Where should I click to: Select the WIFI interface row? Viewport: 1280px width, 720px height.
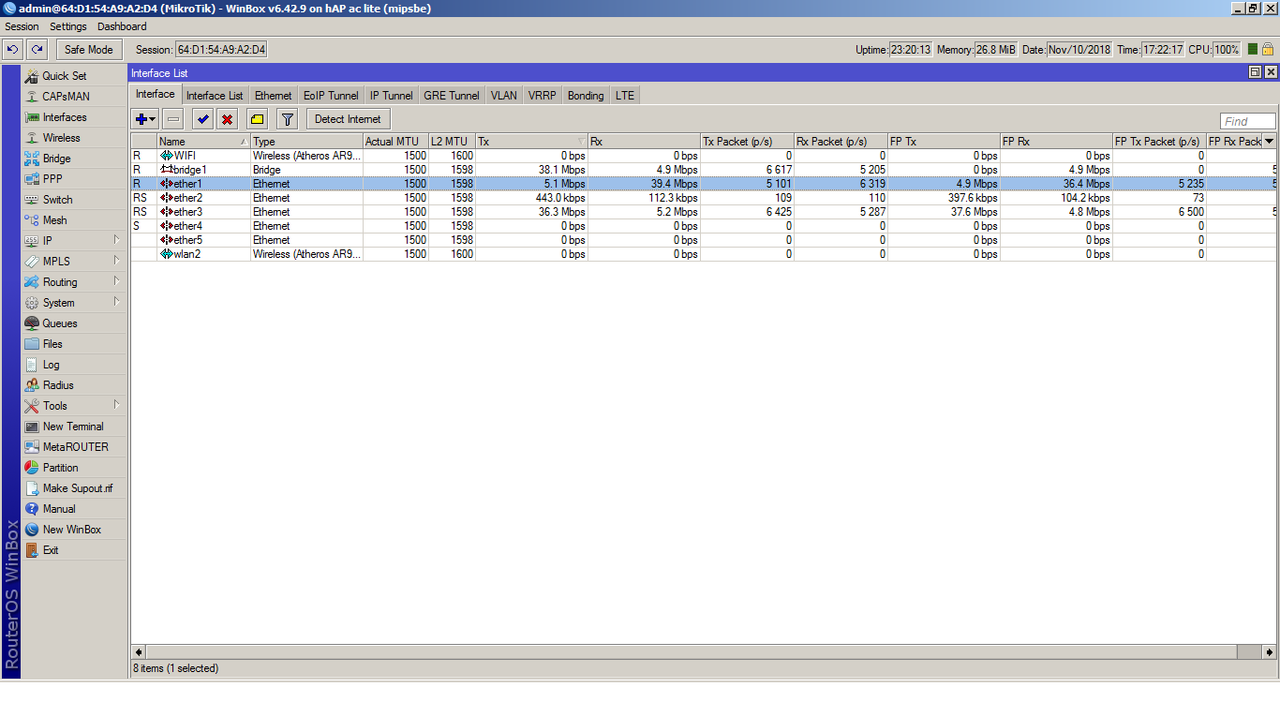coord(703,156)
